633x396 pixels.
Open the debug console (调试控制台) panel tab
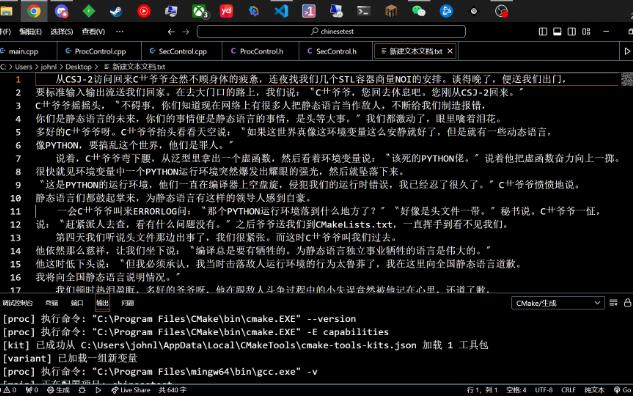(x=17, y=303)
